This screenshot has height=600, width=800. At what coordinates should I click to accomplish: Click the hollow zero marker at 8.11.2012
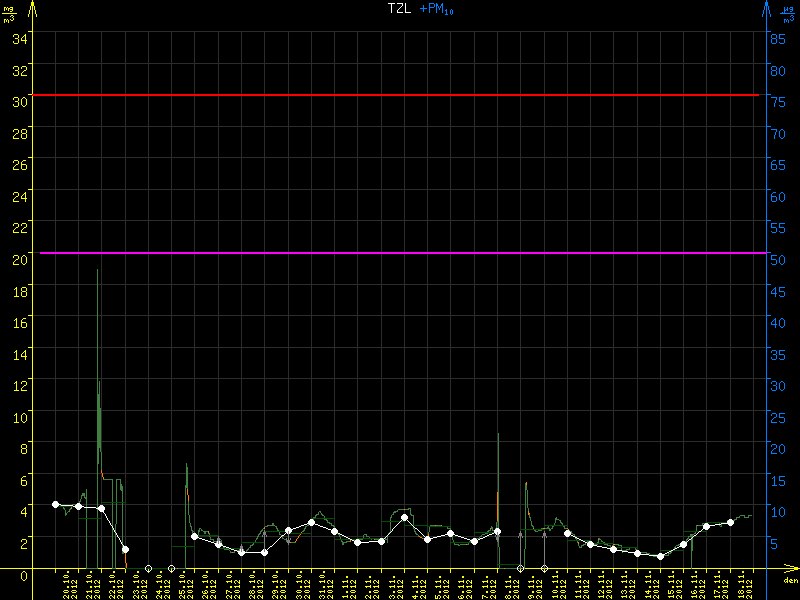[520, 568]
